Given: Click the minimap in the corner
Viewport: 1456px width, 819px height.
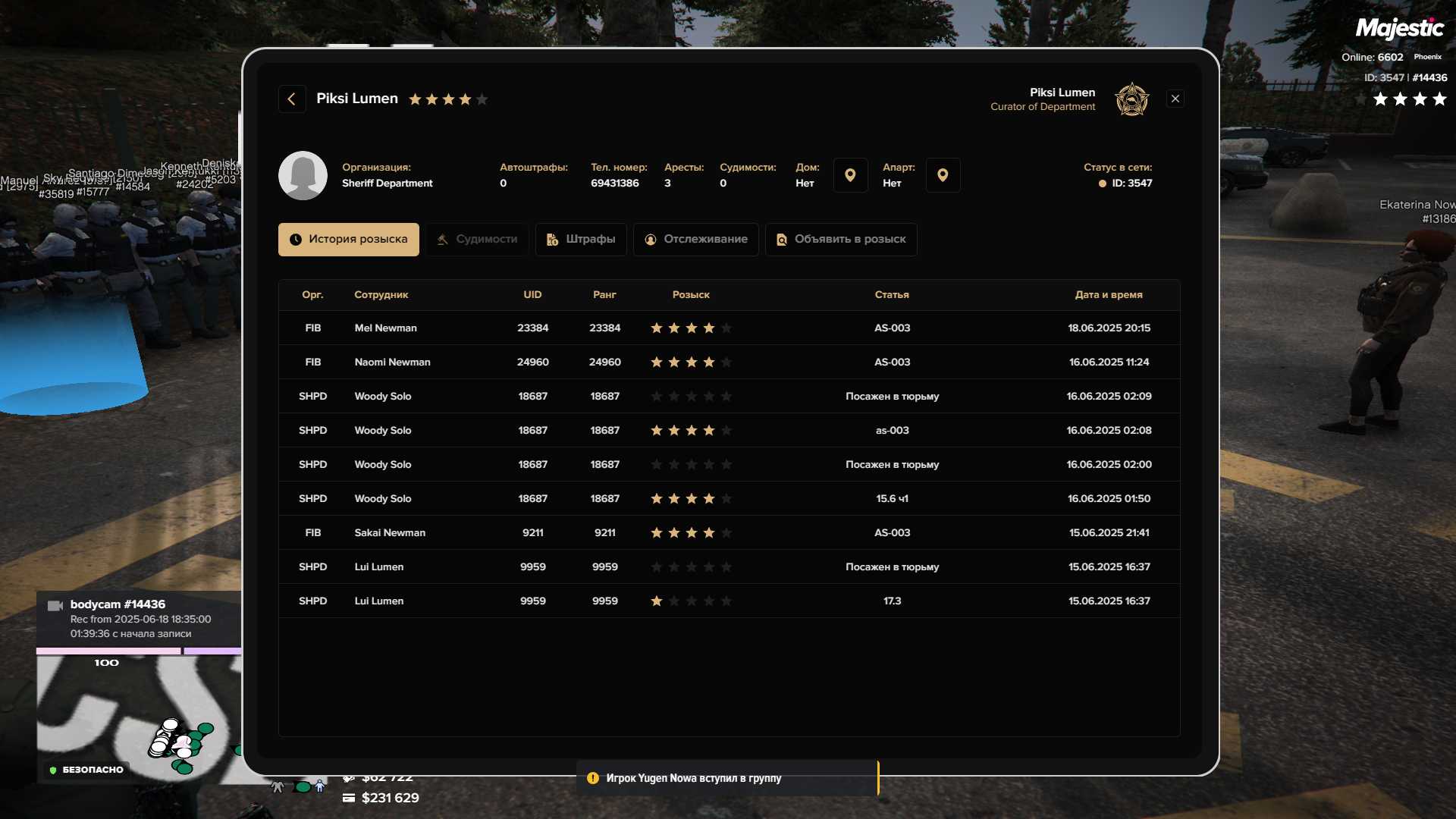Looking at the screenshot, I should click(x=140, y=720).
